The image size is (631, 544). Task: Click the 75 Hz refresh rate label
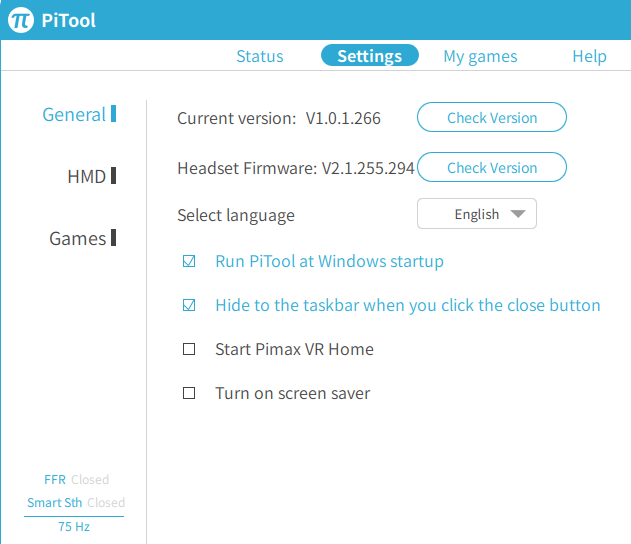coord(74,527)
